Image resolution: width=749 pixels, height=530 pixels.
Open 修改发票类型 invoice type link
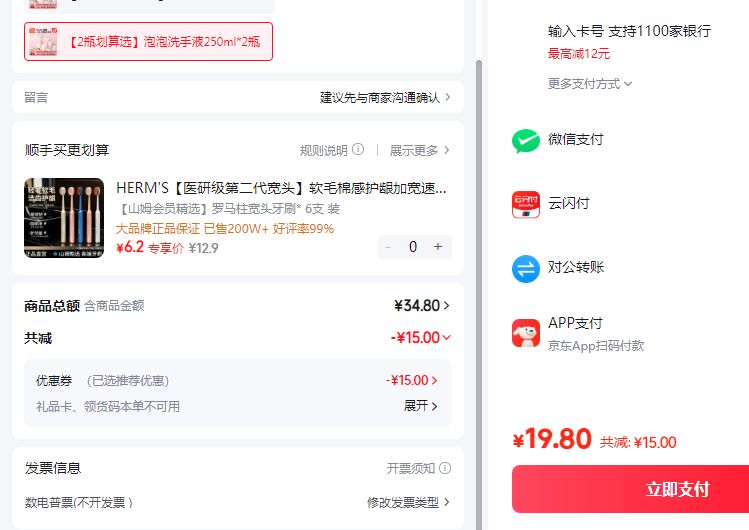pos(408,502)
